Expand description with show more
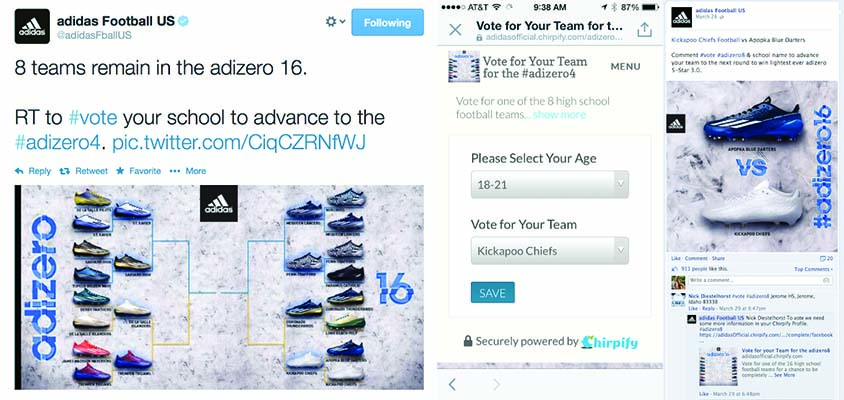The width and height of the screenshot is (844, 400). [x=559, y=115]
